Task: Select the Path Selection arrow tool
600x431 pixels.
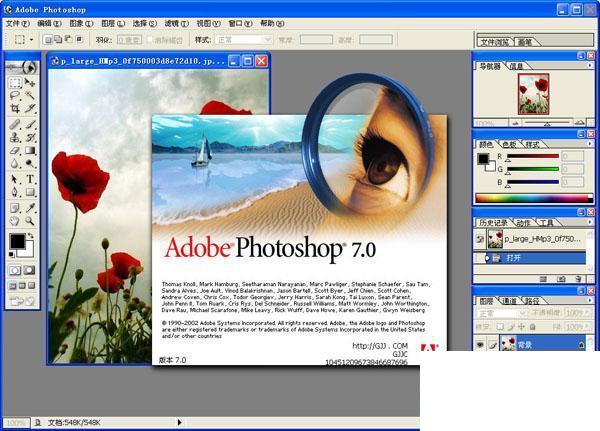Action: click(15, 179)
